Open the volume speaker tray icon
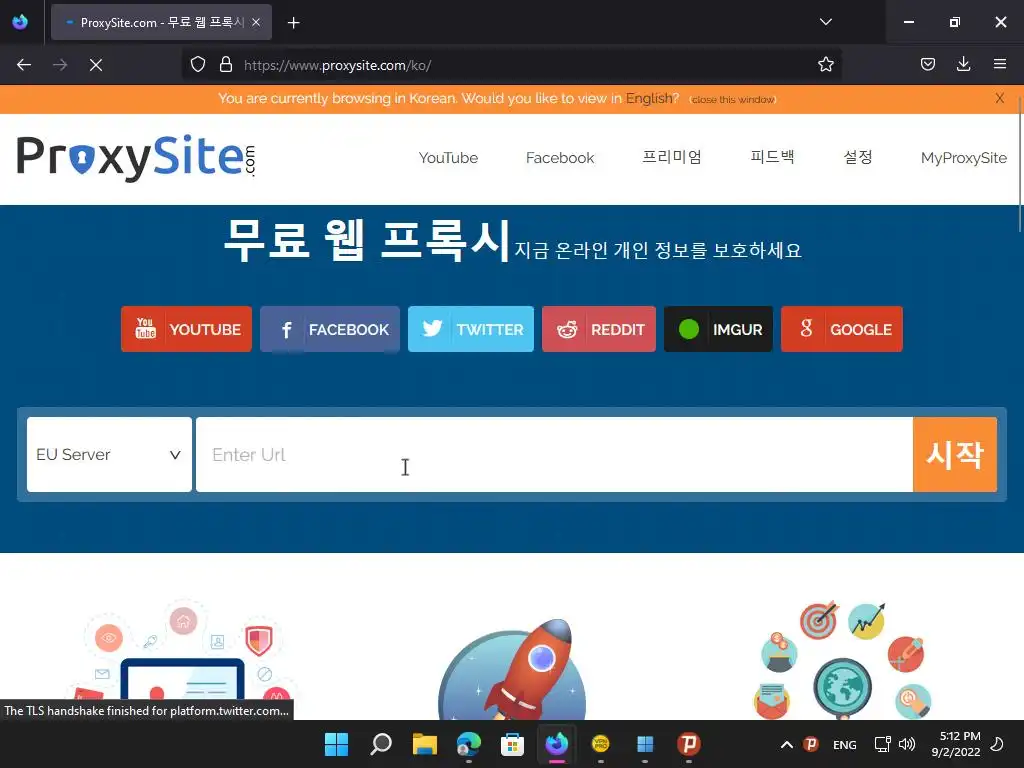Screen dimensions: 1024x768 (x=906, y=744)
